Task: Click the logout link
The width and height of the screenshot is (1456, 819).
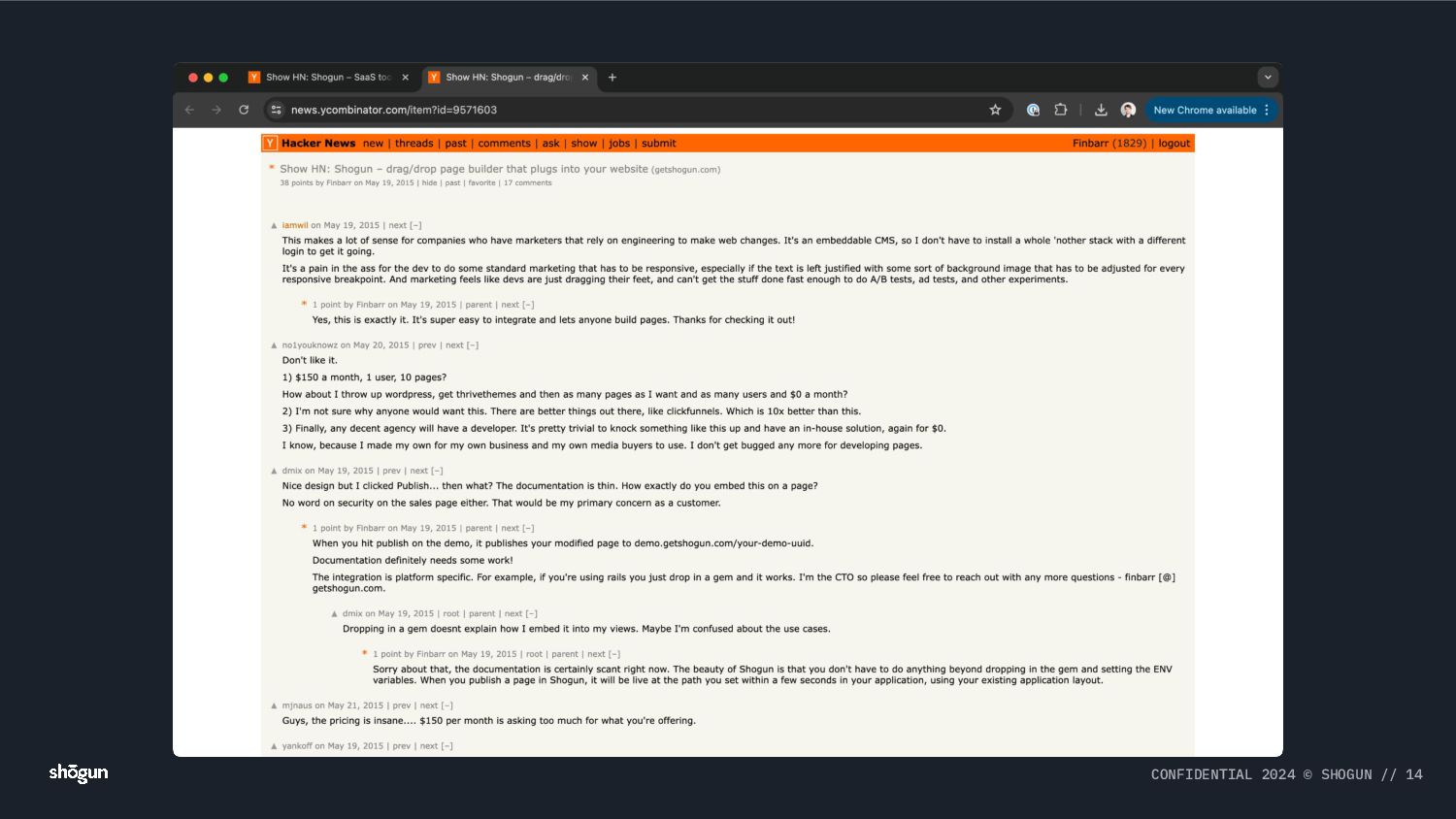Action: click(1174, 144)
